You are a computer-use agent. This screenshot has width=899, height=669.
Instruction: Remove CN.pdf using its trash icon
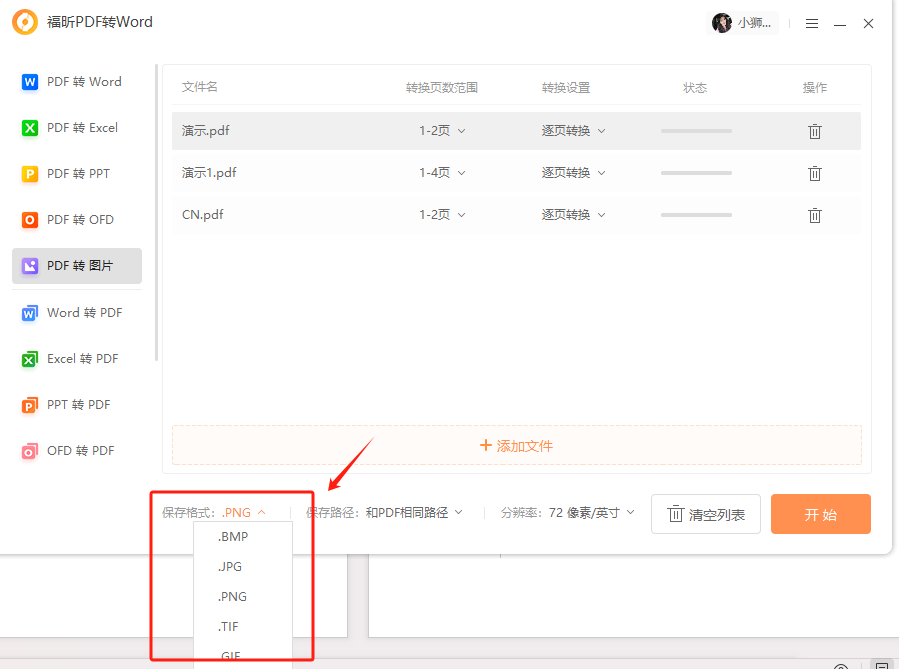point(814,215)
